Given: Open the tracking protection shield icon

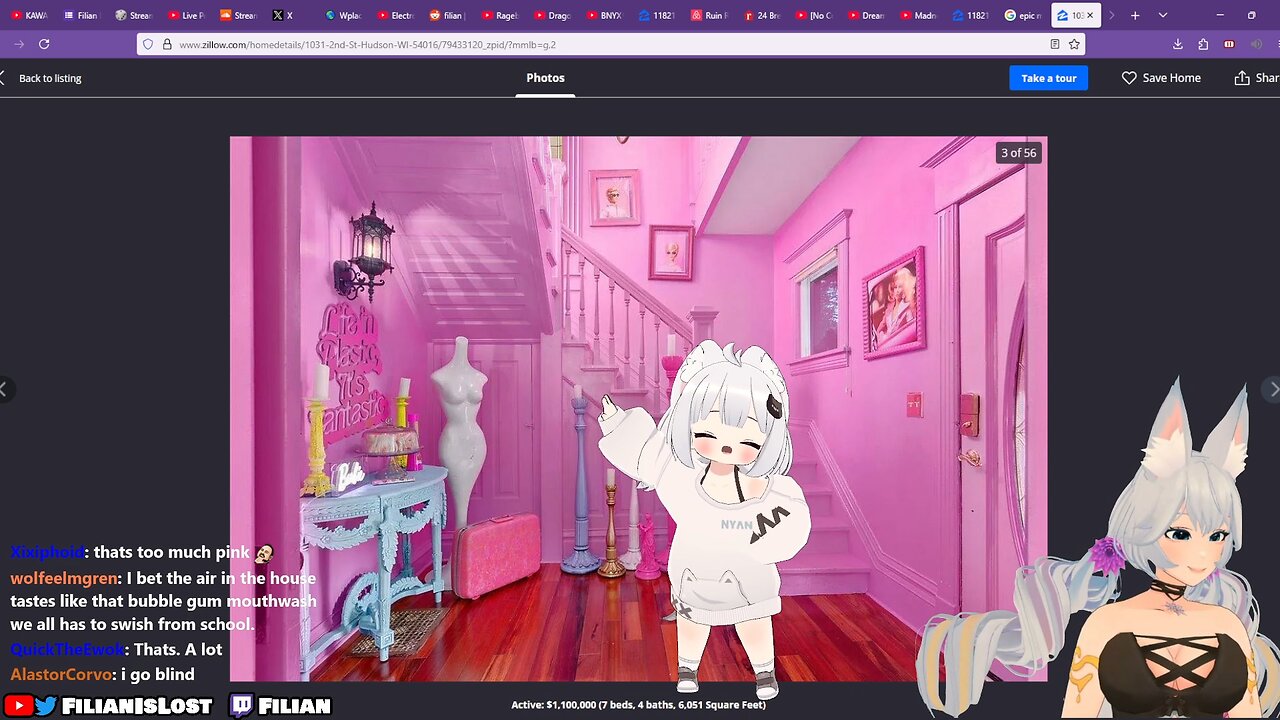Looking at the screenshot, I should (x=148, y=44).
